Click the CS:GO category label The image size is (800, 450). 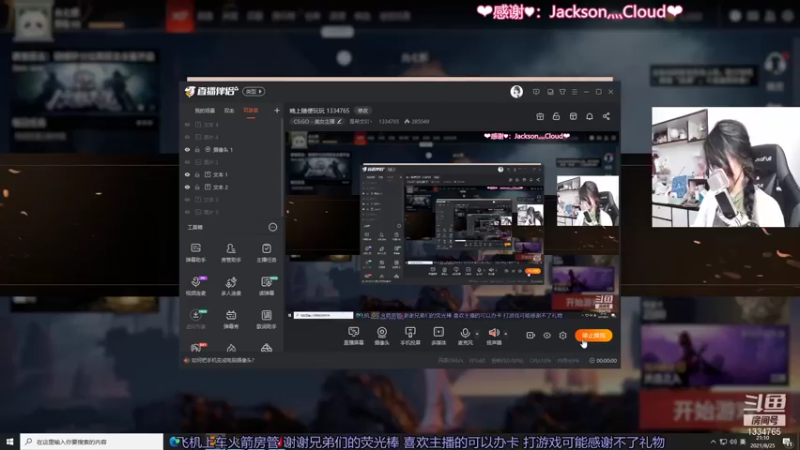coord(313,121)
